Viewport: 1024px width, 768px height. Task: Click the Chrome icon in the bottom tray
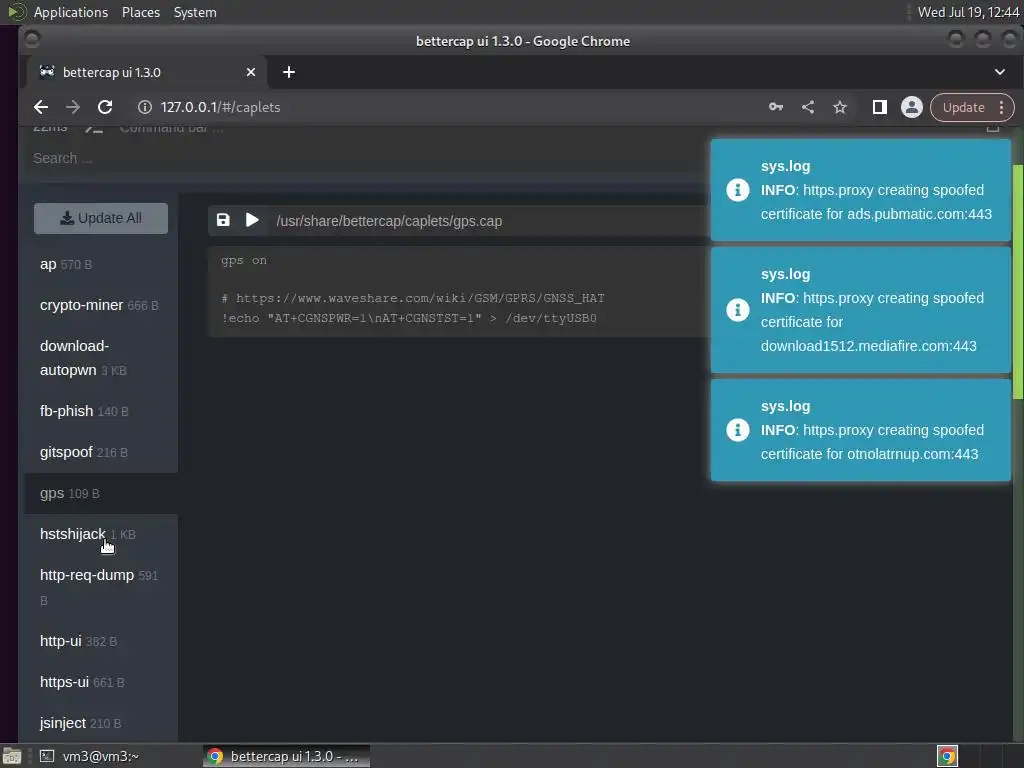tap(947, 756)
